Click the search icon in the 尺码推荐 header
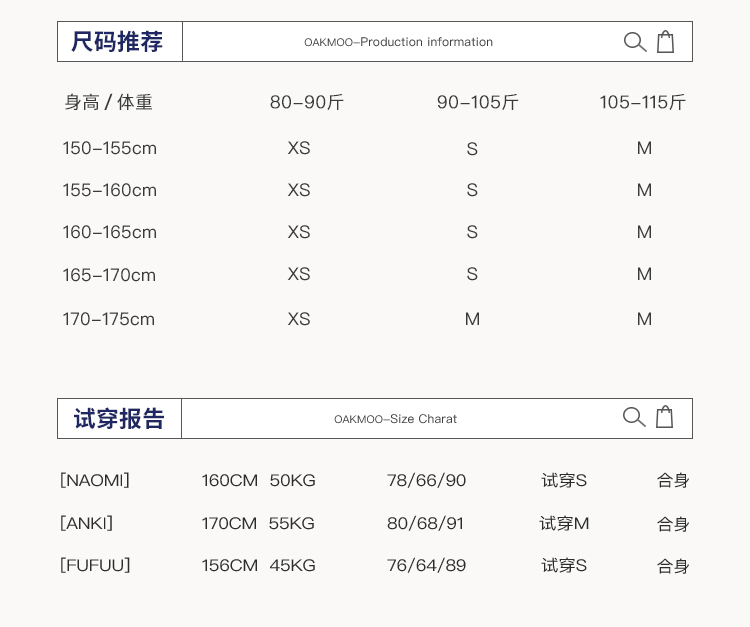Screen dimensions: 750x627 [635, 42]
